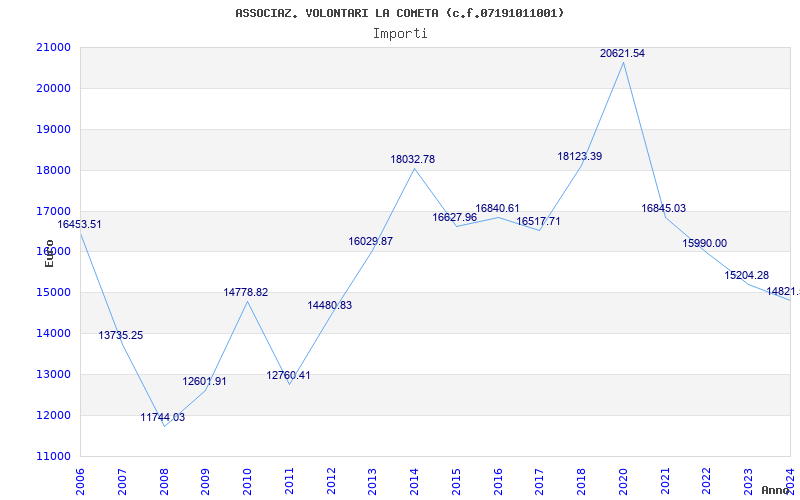The height and width of the screenshot is (500, 800).
Task: Click the 14480.83 value label
Action: pyautogui.click(x=330, y=305)
